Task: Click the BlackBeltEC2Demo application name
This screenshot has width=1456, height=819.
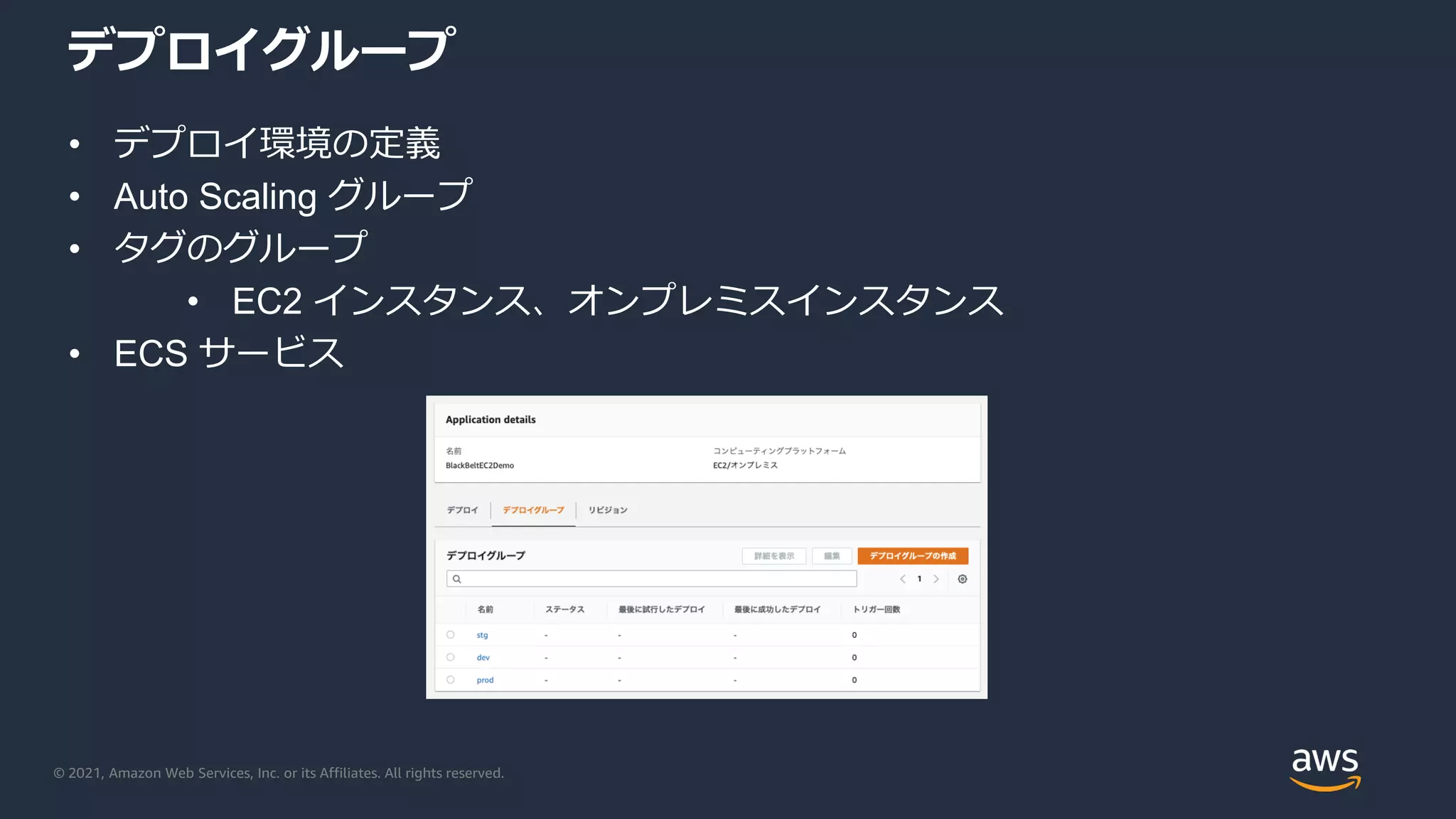Action: coord(480,466)
